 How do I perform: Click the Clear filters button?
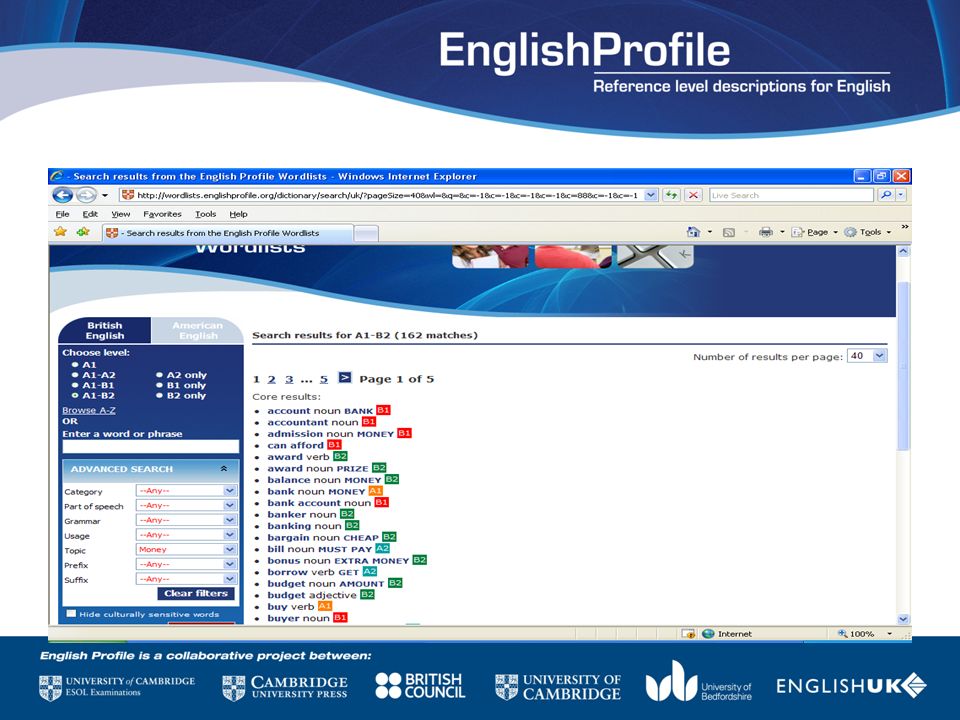tap(196, 593)
